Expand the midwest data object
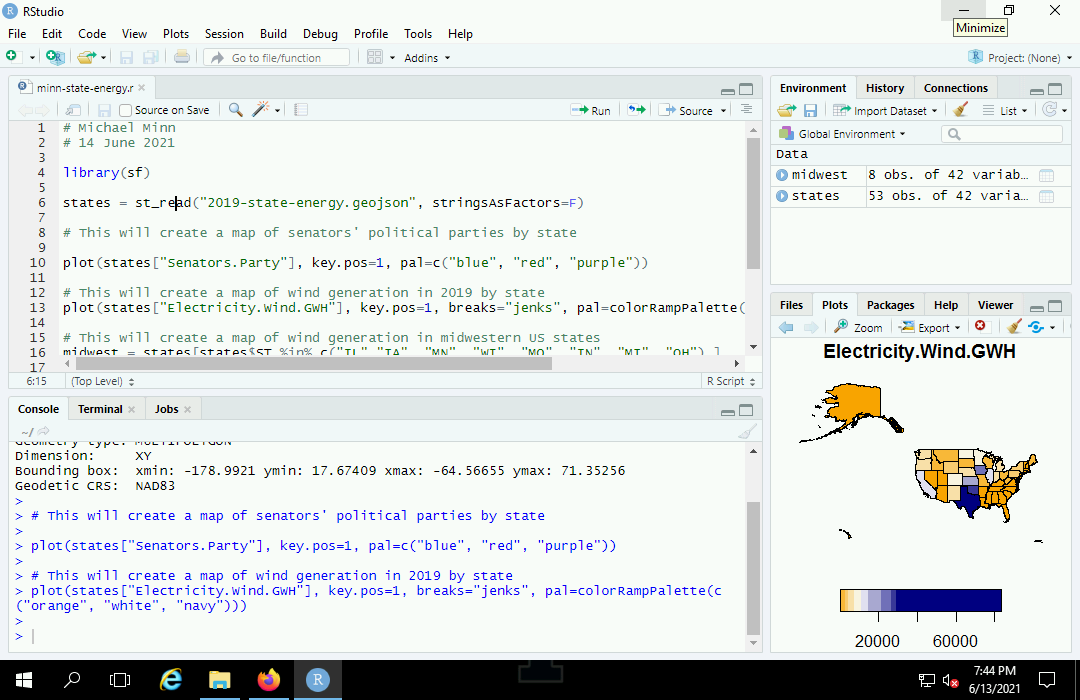This screenshot has width=1080, height=700. [782, 175]
